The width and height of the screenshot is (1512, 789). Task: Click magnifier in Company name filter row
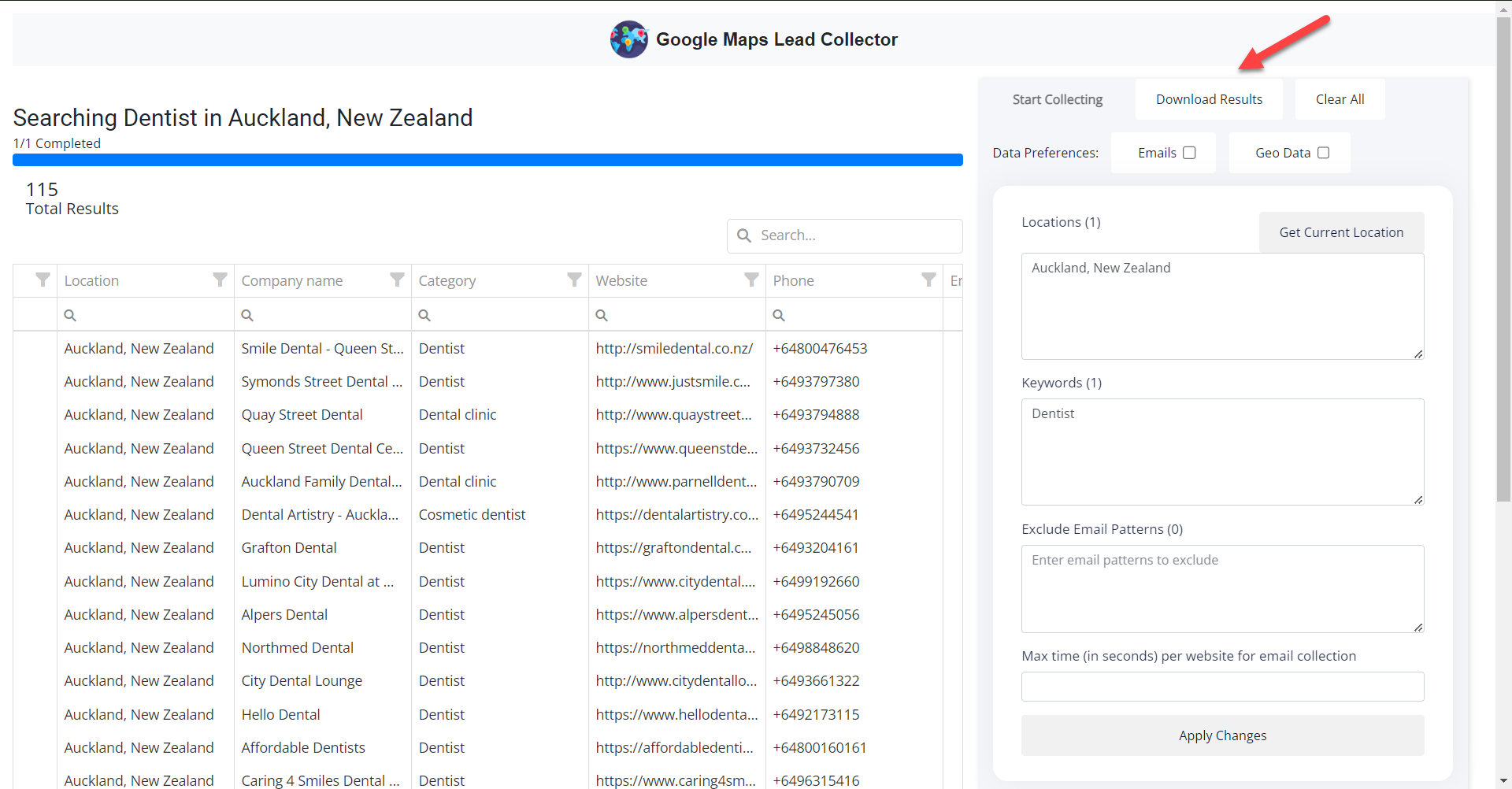pyautogui.click(x=247, y=315)
